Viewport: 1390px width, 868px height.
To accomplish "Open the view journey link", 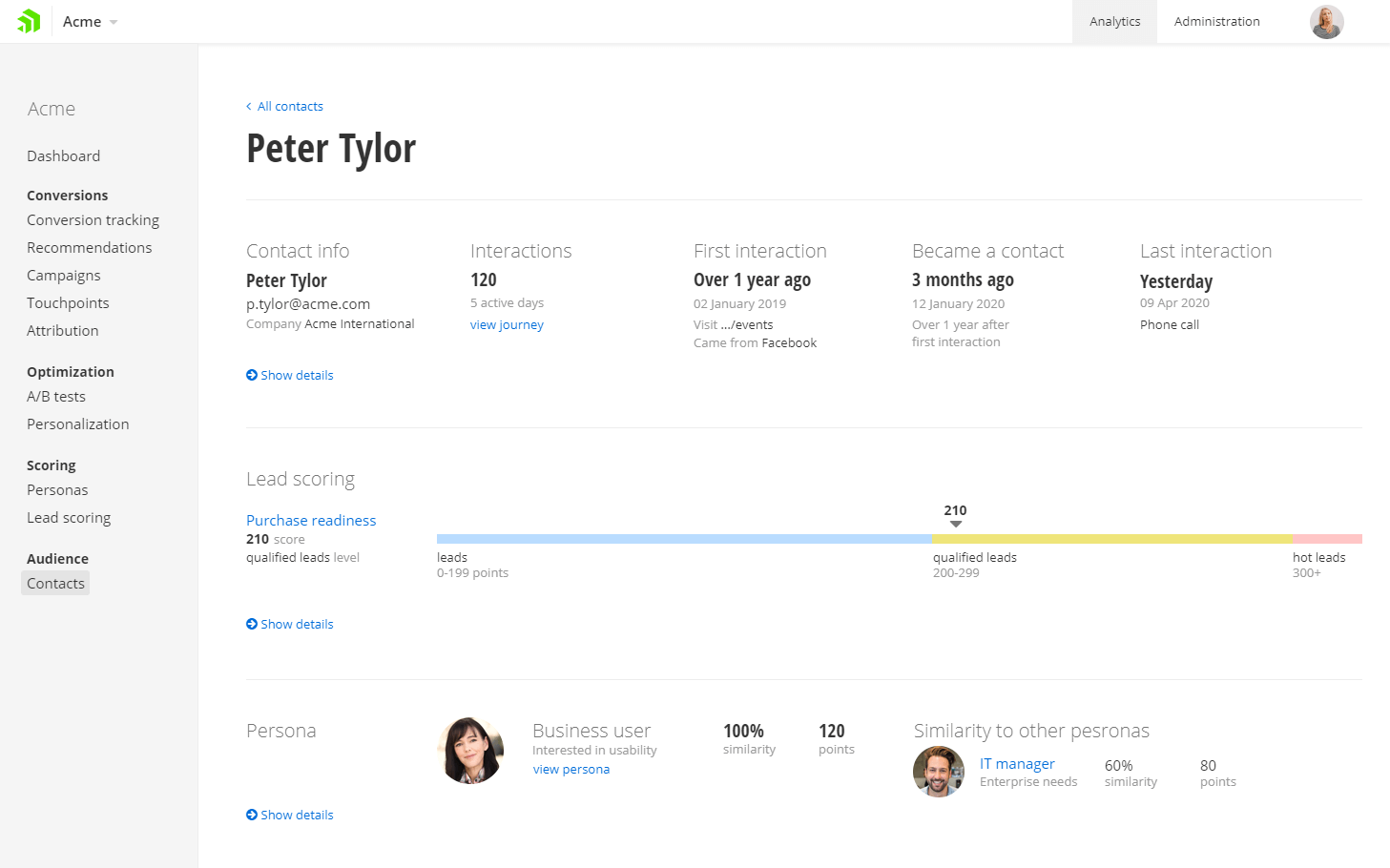I will coord(507,324).
